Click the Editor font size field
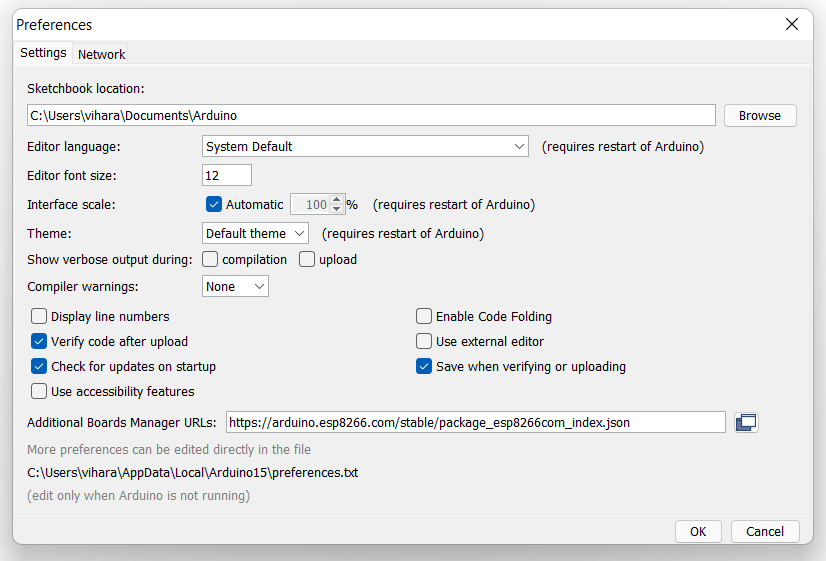Viewport: 826px width, 561px height. click(x=227, y=175)
